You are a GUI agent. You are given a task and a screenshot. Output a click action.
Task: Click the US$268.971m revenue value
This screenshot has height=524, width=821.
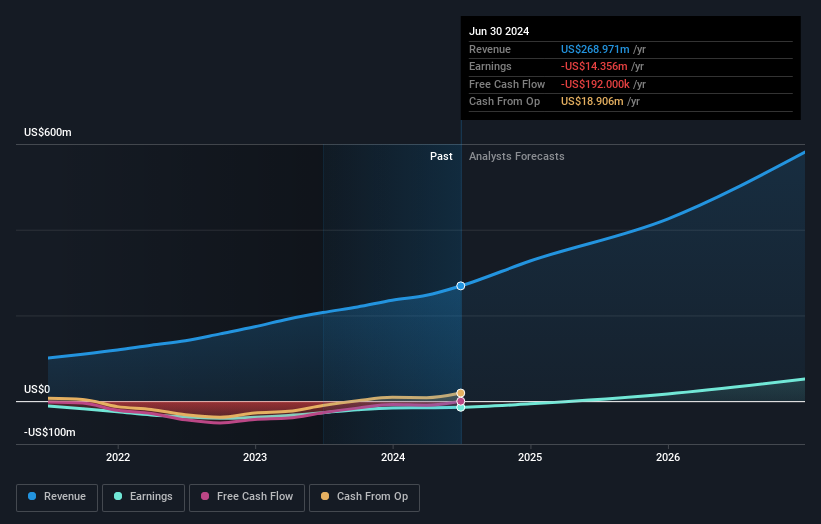pos(595,49)
